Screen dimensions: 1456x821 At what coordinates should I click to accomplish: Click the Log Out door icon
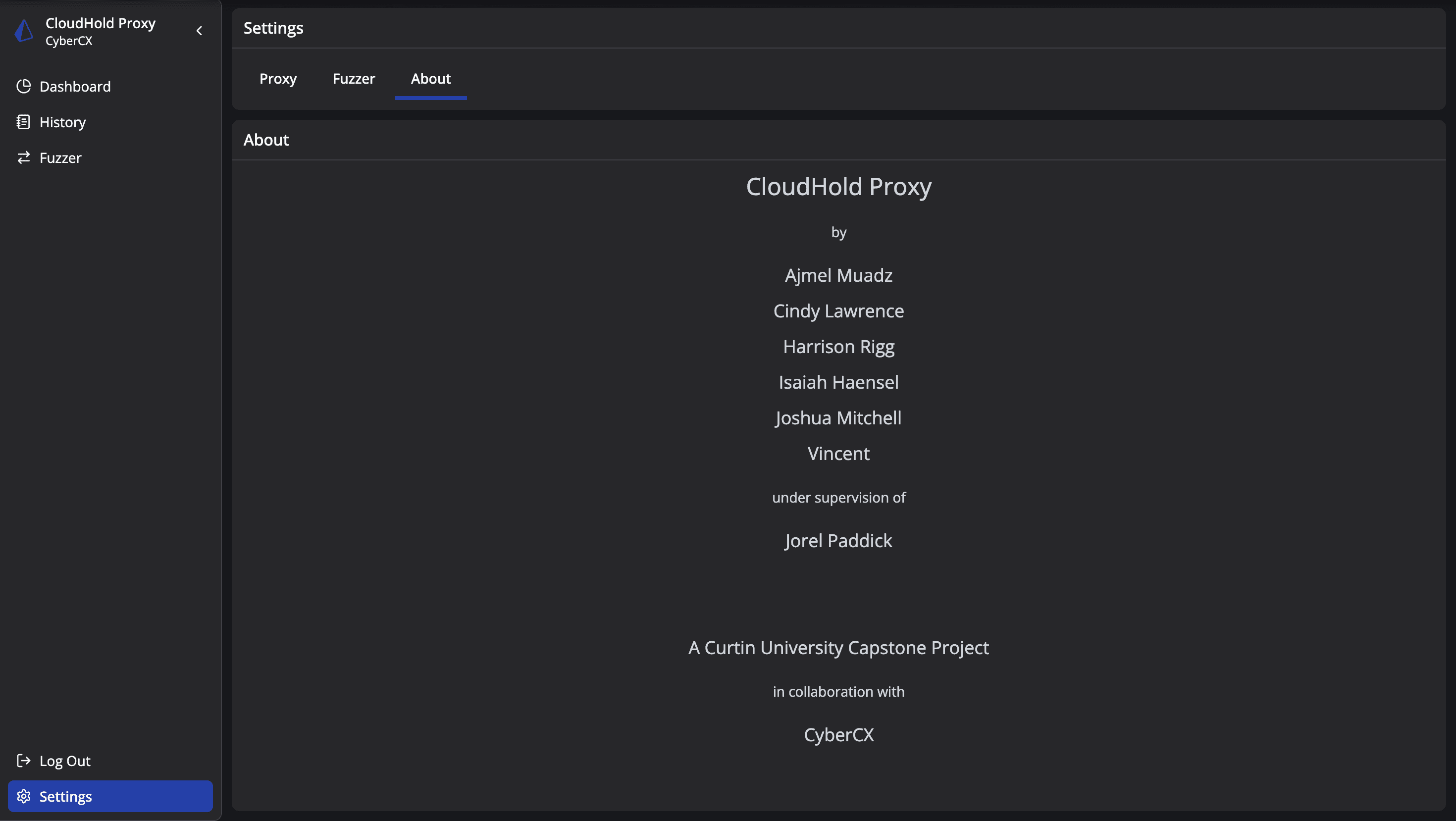click(24, 761)
